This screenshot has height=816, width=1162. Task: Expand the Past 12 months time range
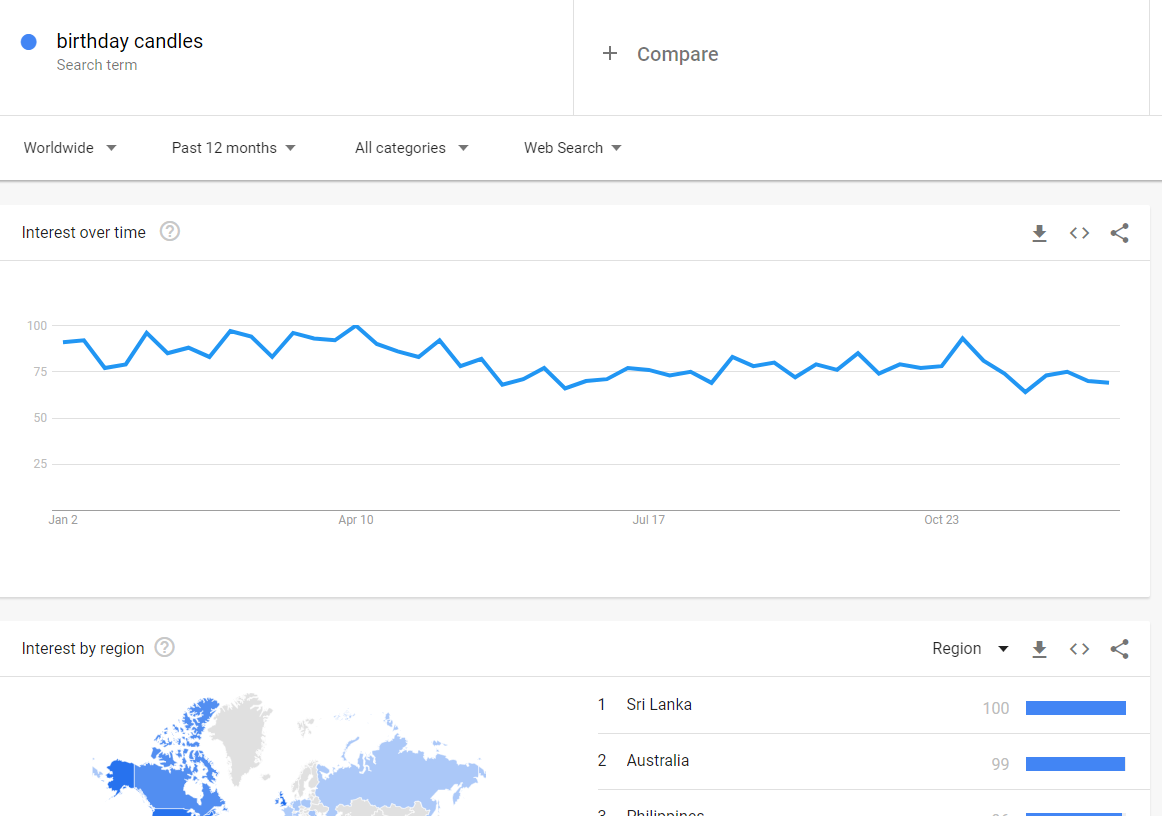[233, 148]
